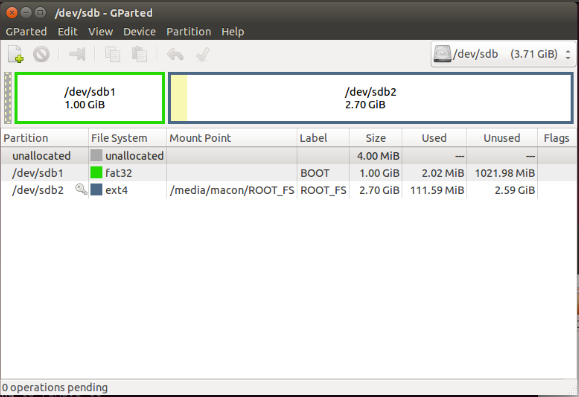
Task: Click the ext4 file system text
Action: click(x=117, y=190)
